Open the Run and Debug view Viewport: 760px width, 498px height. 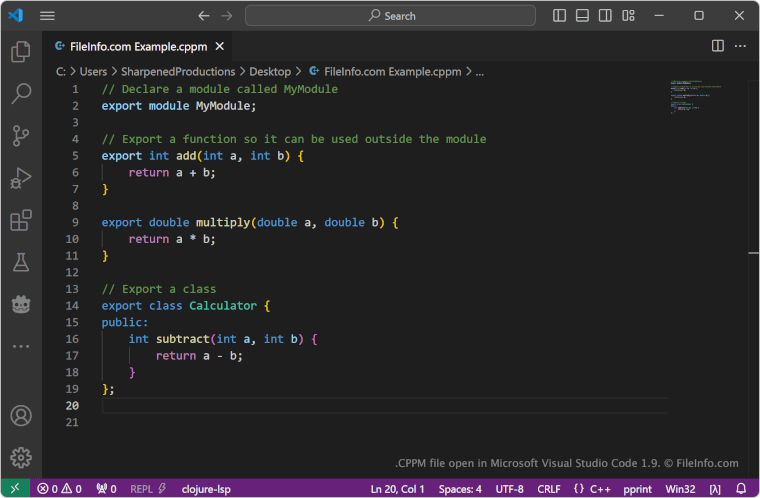coord(21,179)
